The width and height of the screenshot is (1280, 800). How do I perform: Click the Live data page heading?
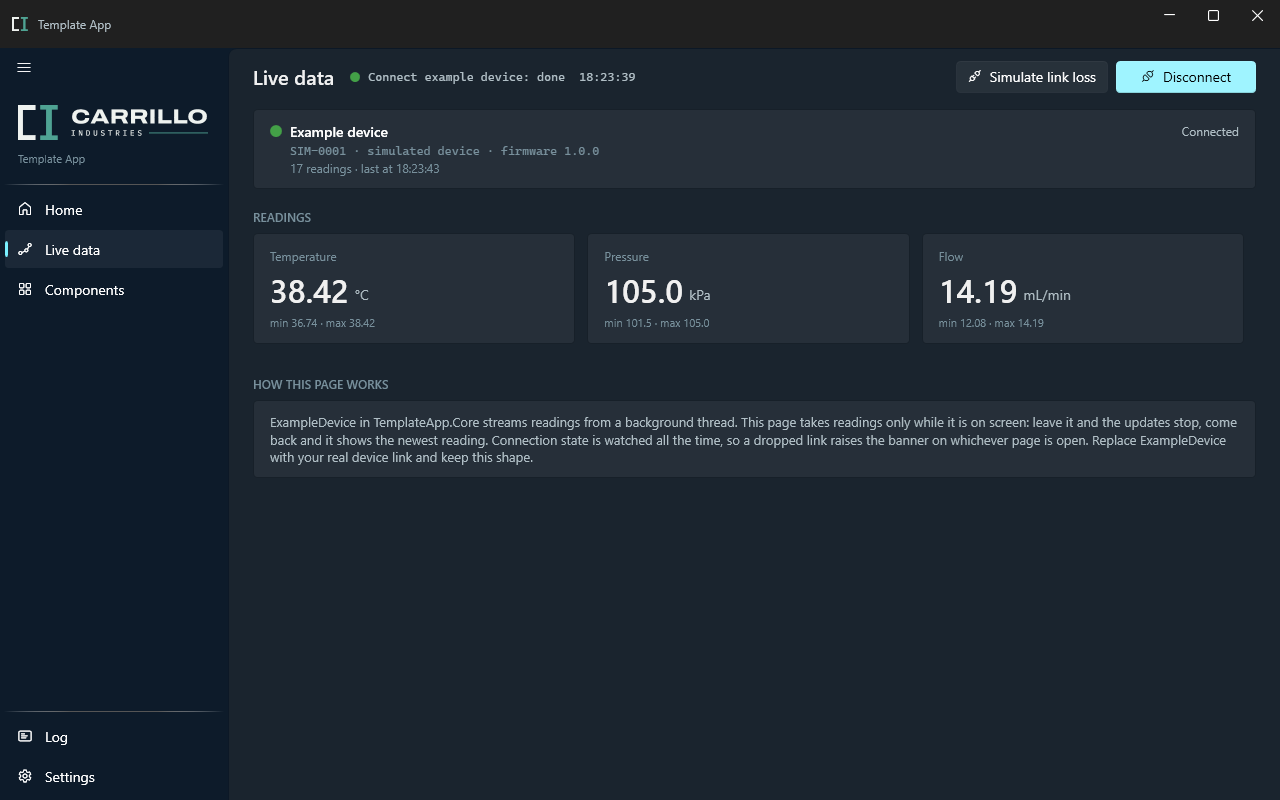click(x=293, y=78)
